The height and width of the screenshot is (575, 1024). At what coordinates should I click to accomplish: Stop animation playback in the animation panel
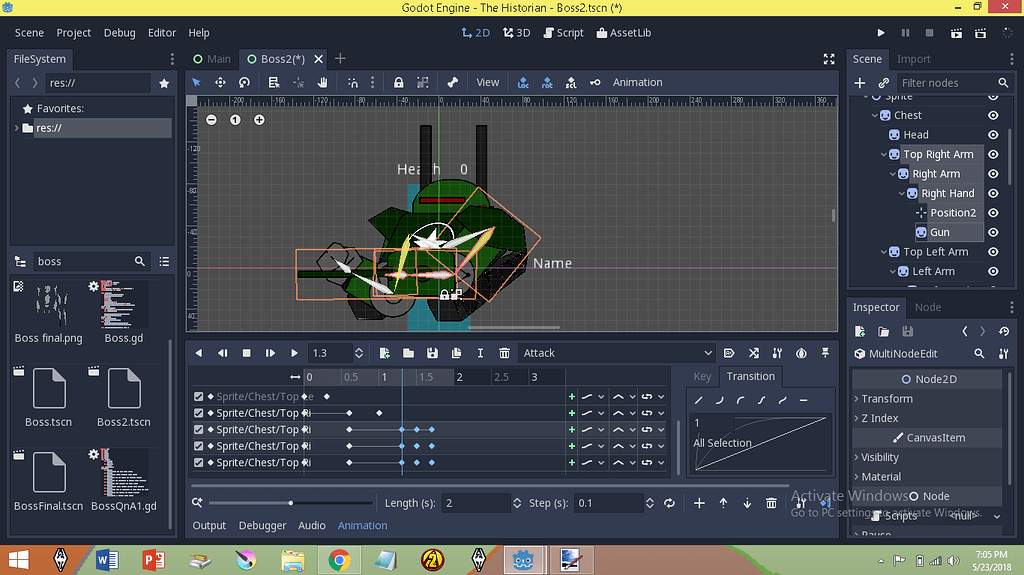(x=246, y=353)
